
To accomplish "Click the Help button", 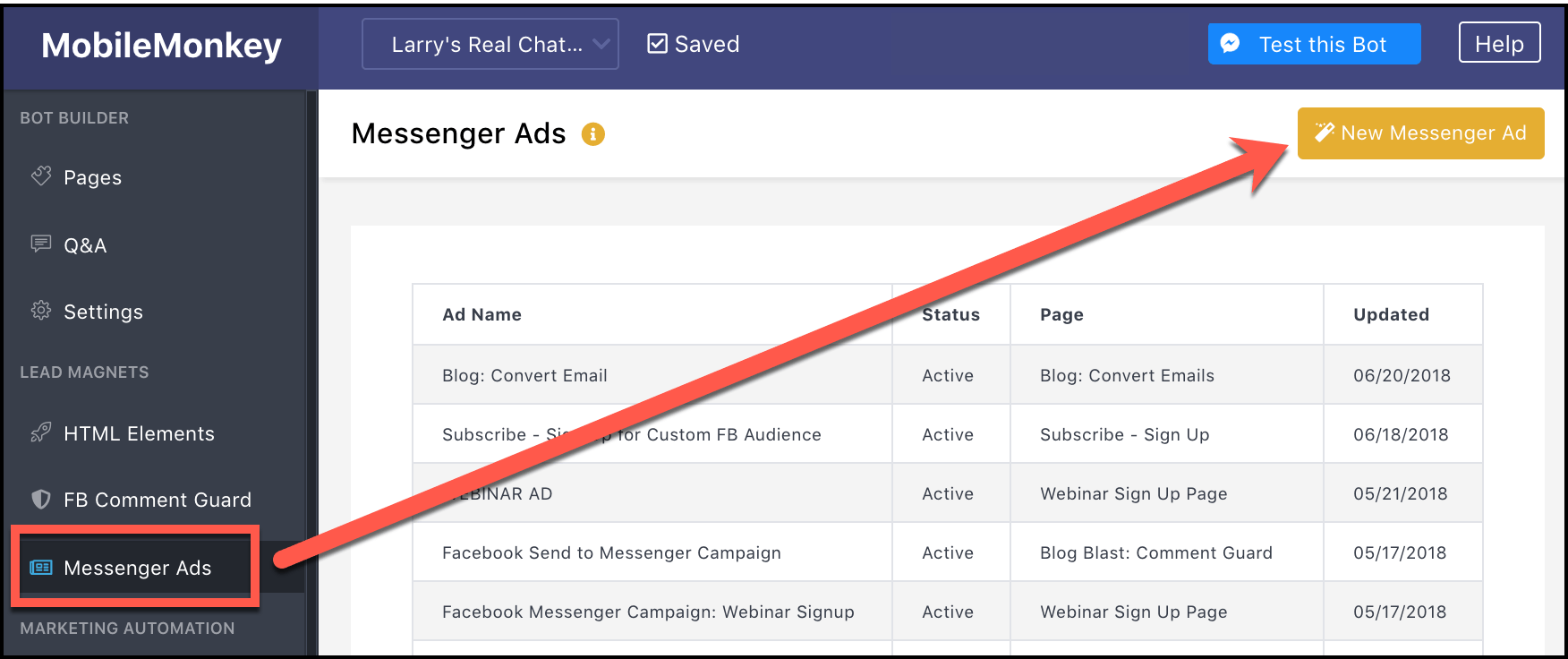I will point(1500,43).
